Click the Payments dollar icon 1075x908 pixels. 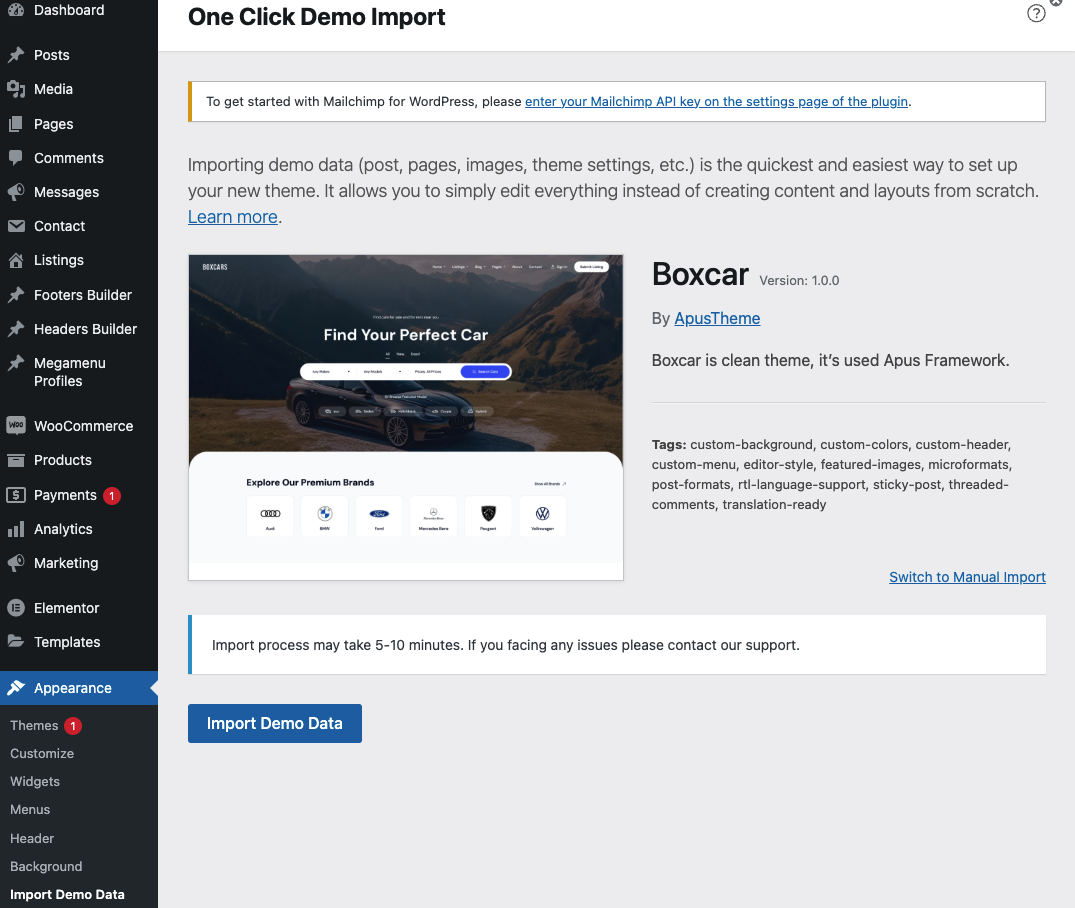tap(16, 495)
